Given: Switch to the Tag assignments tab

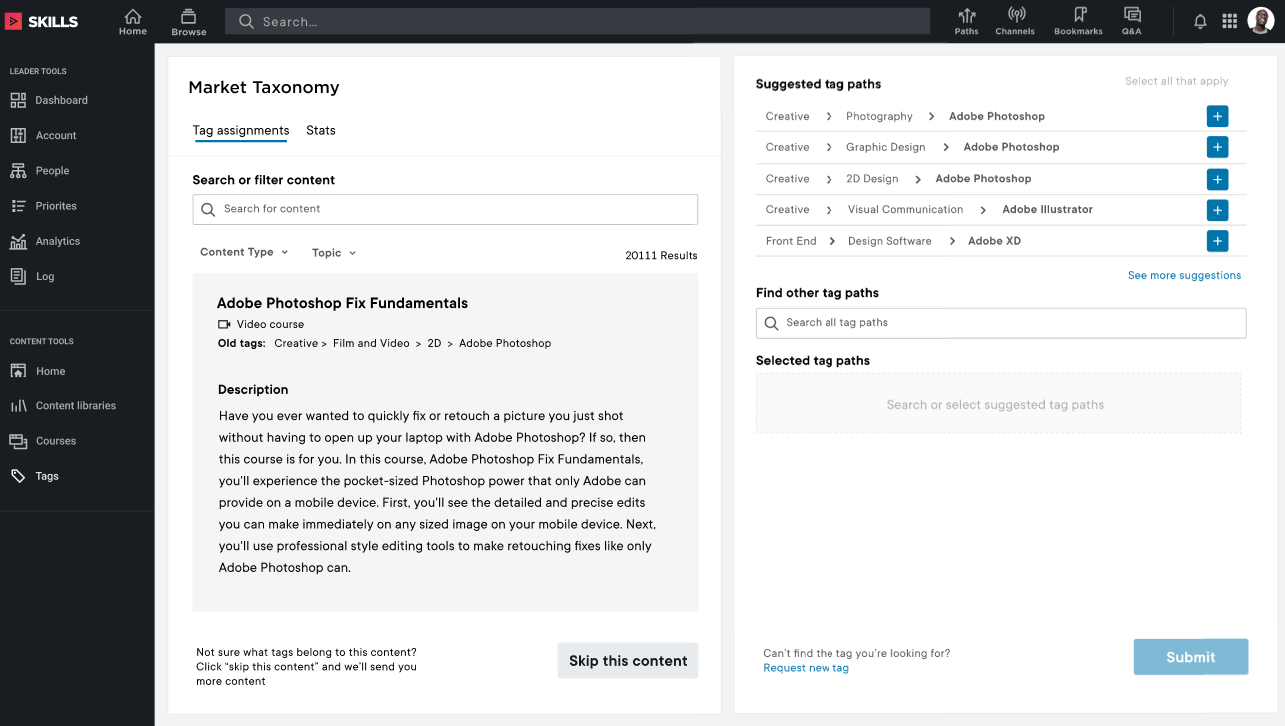Looking at the screenshot, I should pos(241,131).
